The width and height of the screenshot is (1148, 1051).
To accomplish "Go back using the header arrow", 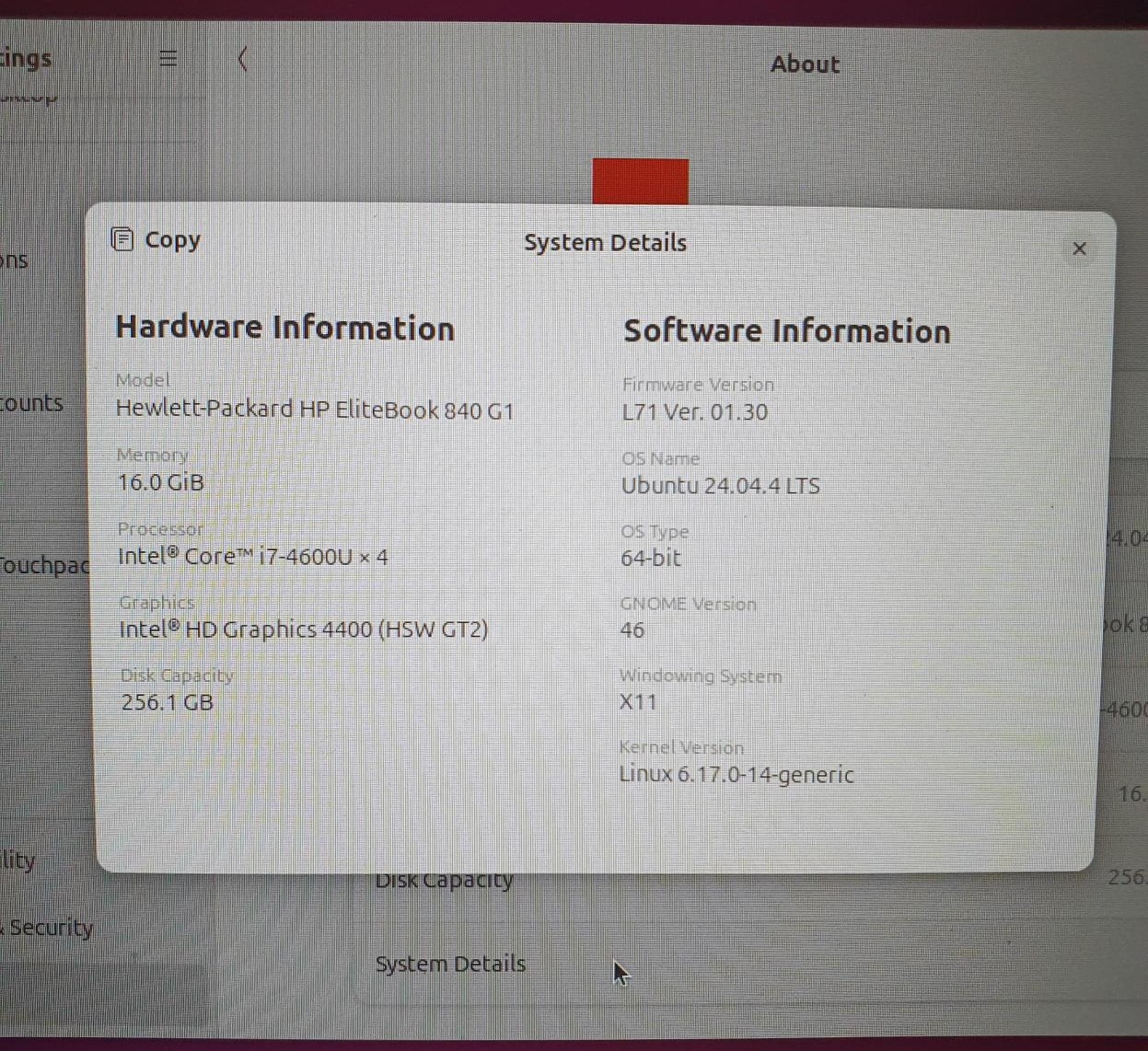I will pos(242,60).
